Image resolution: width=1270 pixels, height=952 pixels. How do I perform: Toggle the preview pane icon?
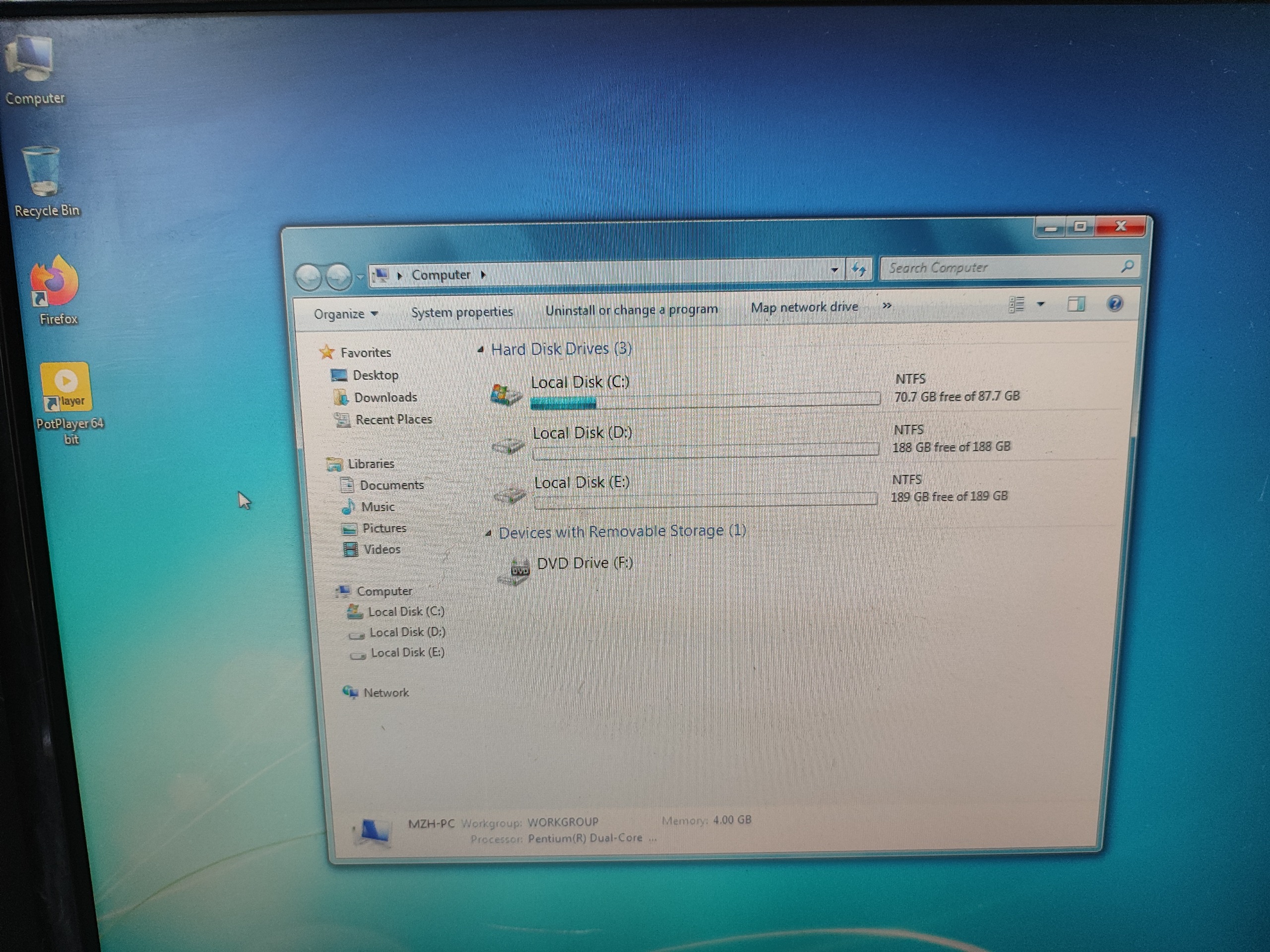pyautogui.click(x=1076, y=304)
